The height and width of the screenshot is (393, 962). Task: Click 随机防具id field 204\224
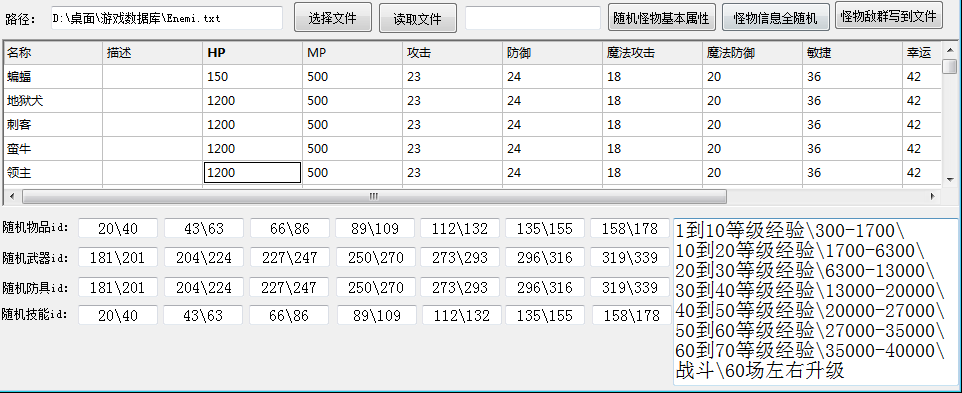[x=204, y=287]
